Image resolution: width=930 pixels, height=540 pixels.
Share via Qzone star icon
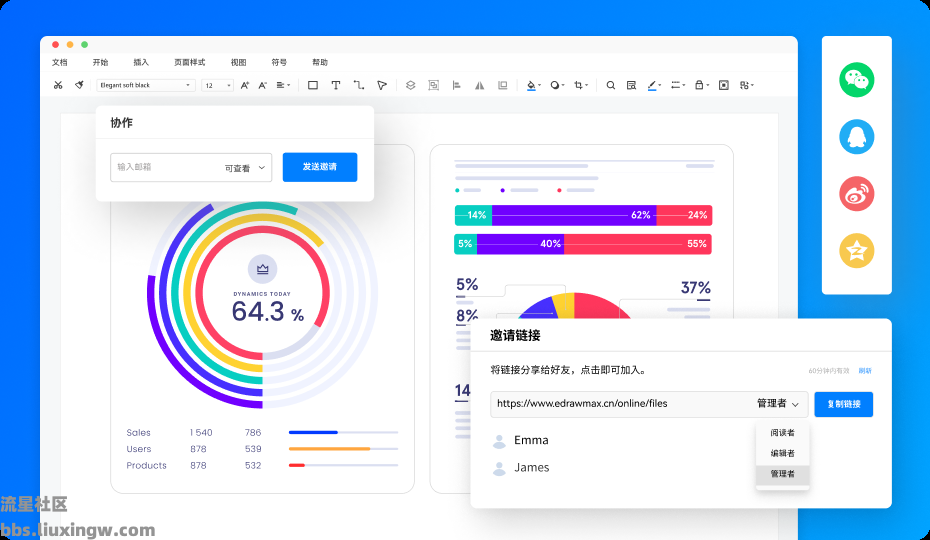tap(856, 250)
